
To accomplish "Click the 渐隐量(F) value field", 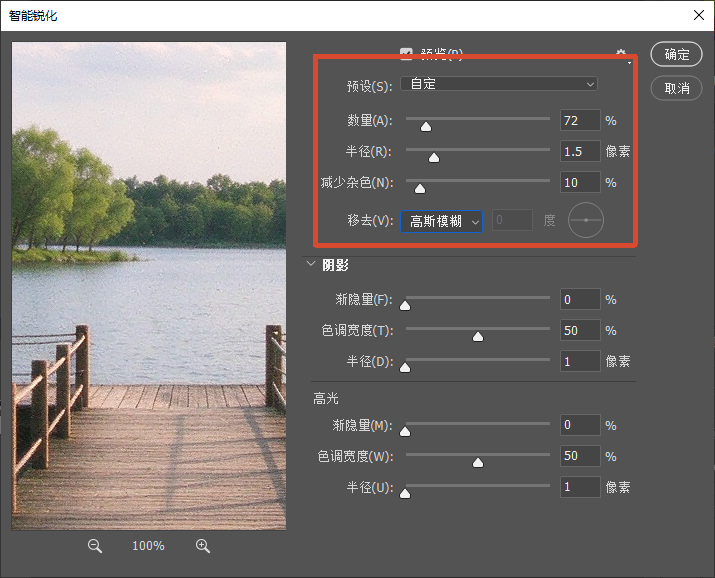I will (x=580, y=299).
